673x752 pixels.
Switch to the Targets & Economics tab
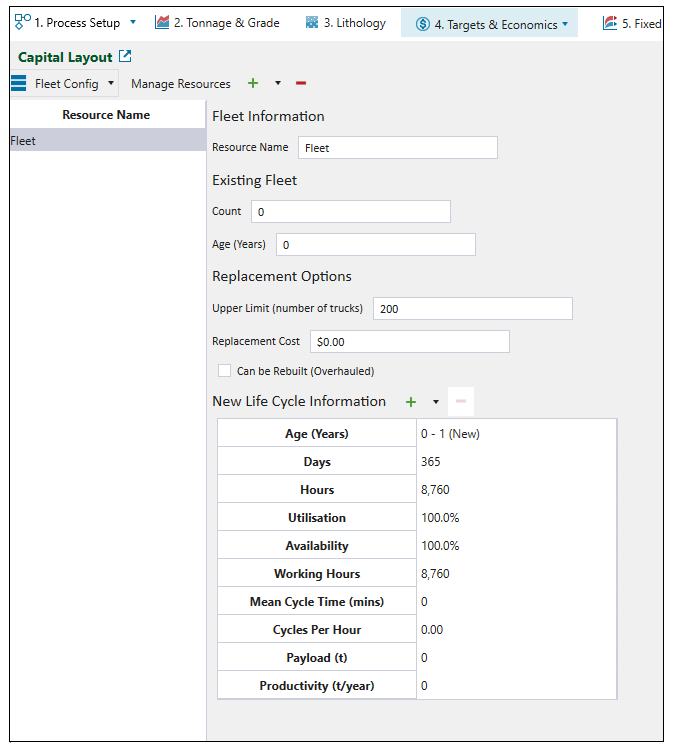click(x=488, y=24)
